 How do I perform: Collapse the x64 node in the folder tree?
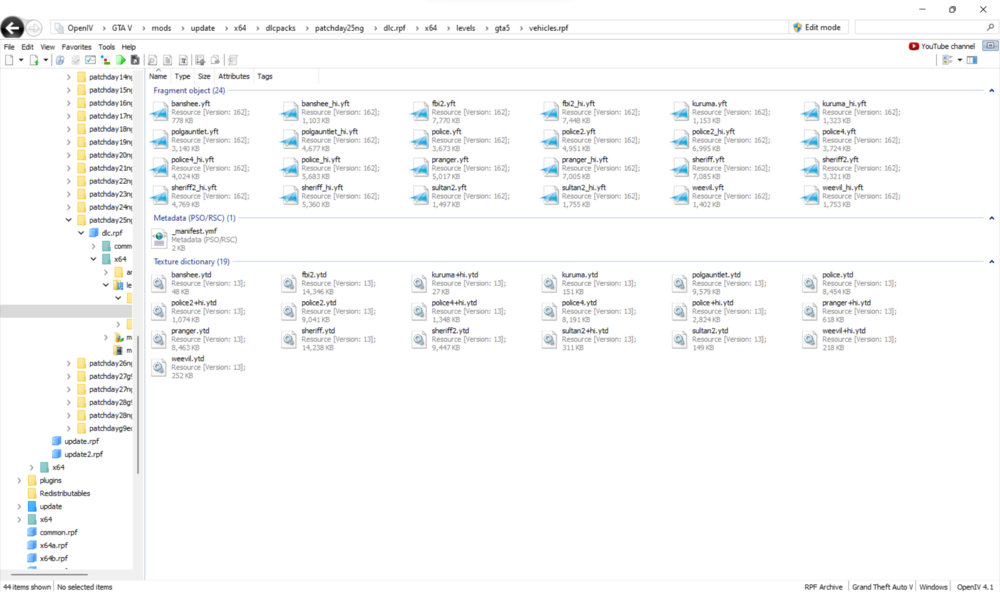click(94, 258)
